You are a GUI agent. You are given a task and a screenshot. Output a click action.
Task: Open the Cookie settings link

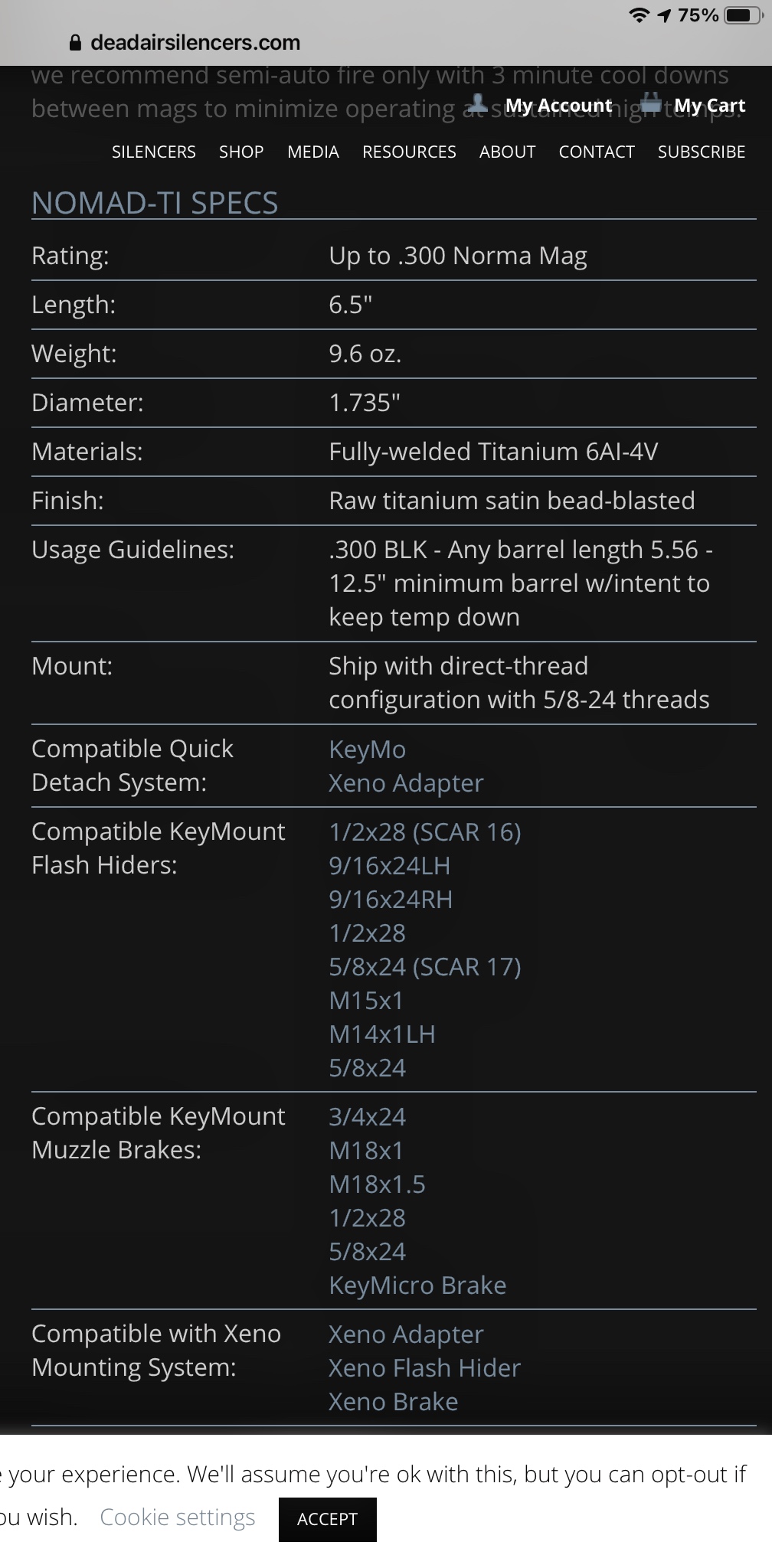178,1517
